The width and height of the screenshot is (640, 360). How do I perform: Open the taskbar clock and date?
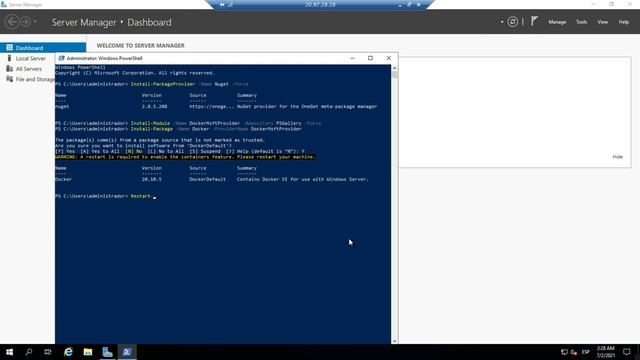coord(606,352)
